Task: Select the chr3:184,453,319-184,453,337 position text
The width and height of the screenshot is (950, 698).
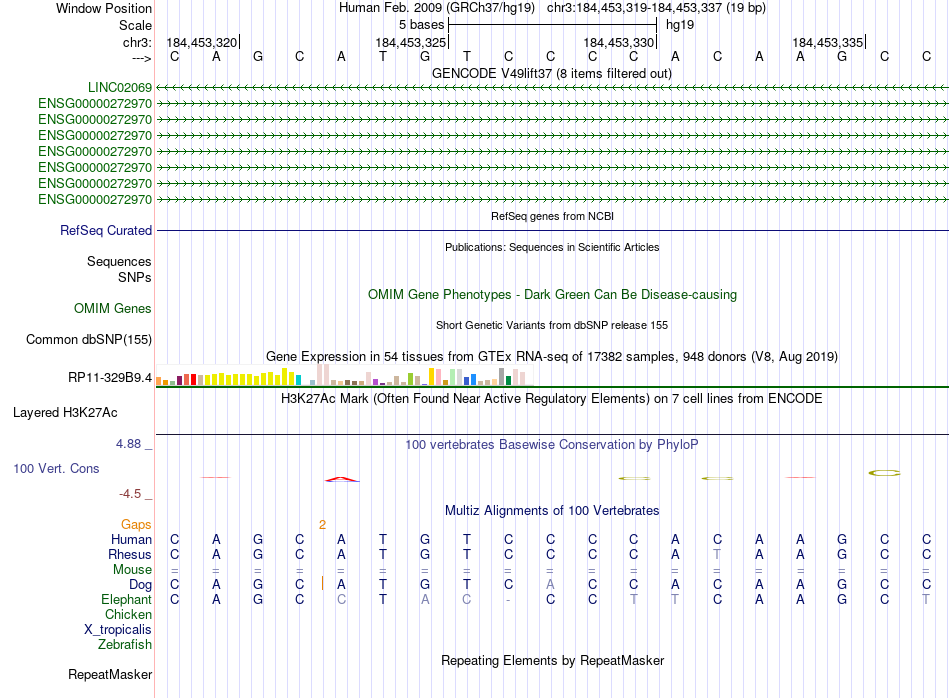Action: click(656, 8)
